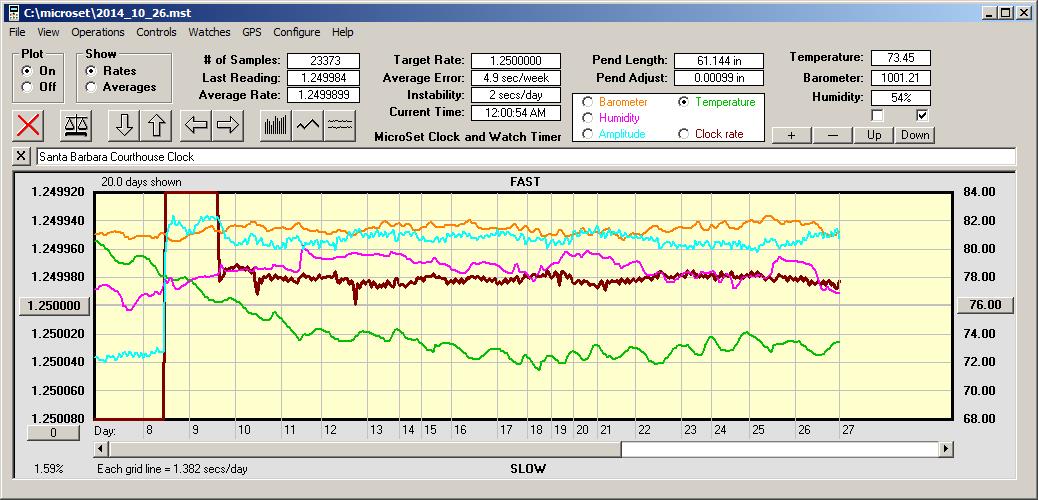Select the Temperature trace radio button
1038x500 pixels.
683,102
